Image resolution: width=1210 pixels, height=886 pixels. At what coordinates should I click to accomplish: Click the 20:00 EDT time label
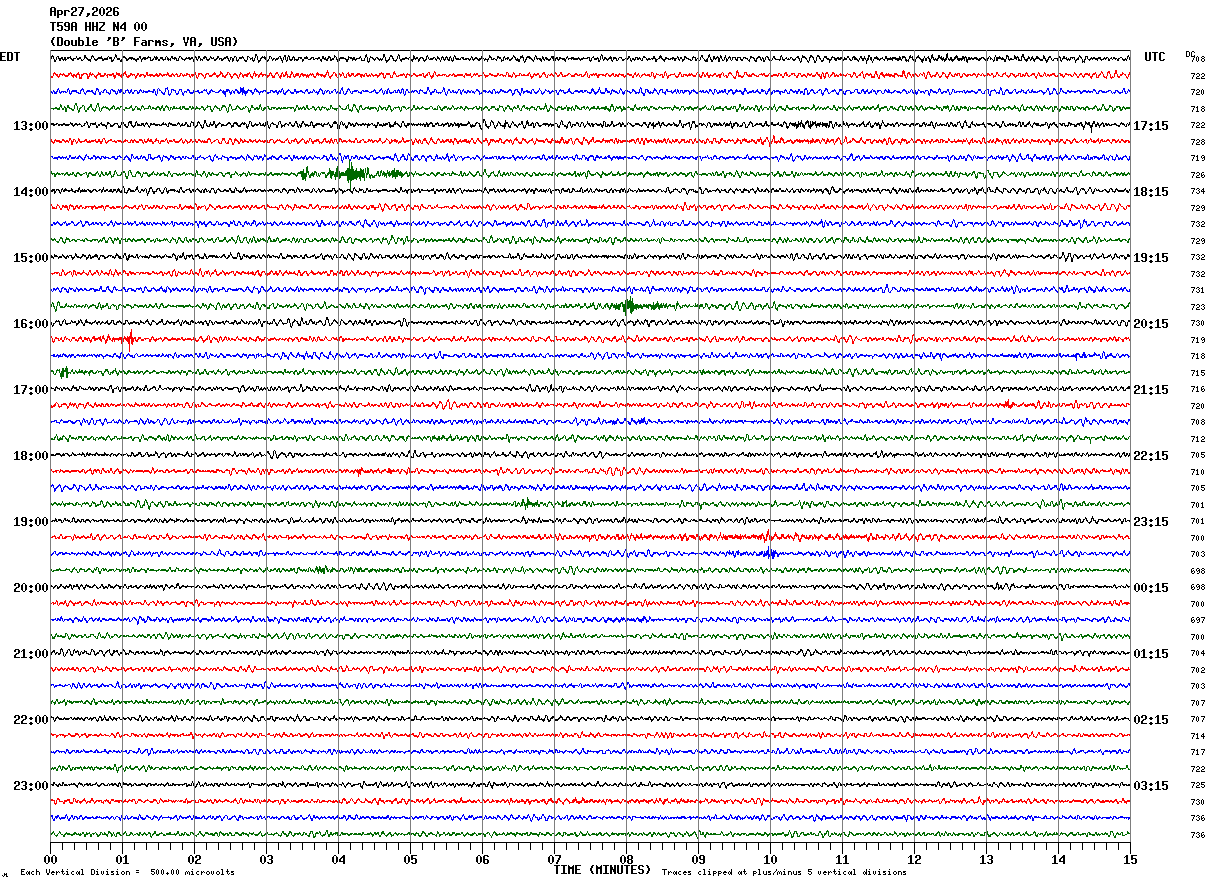click(30, 588)
